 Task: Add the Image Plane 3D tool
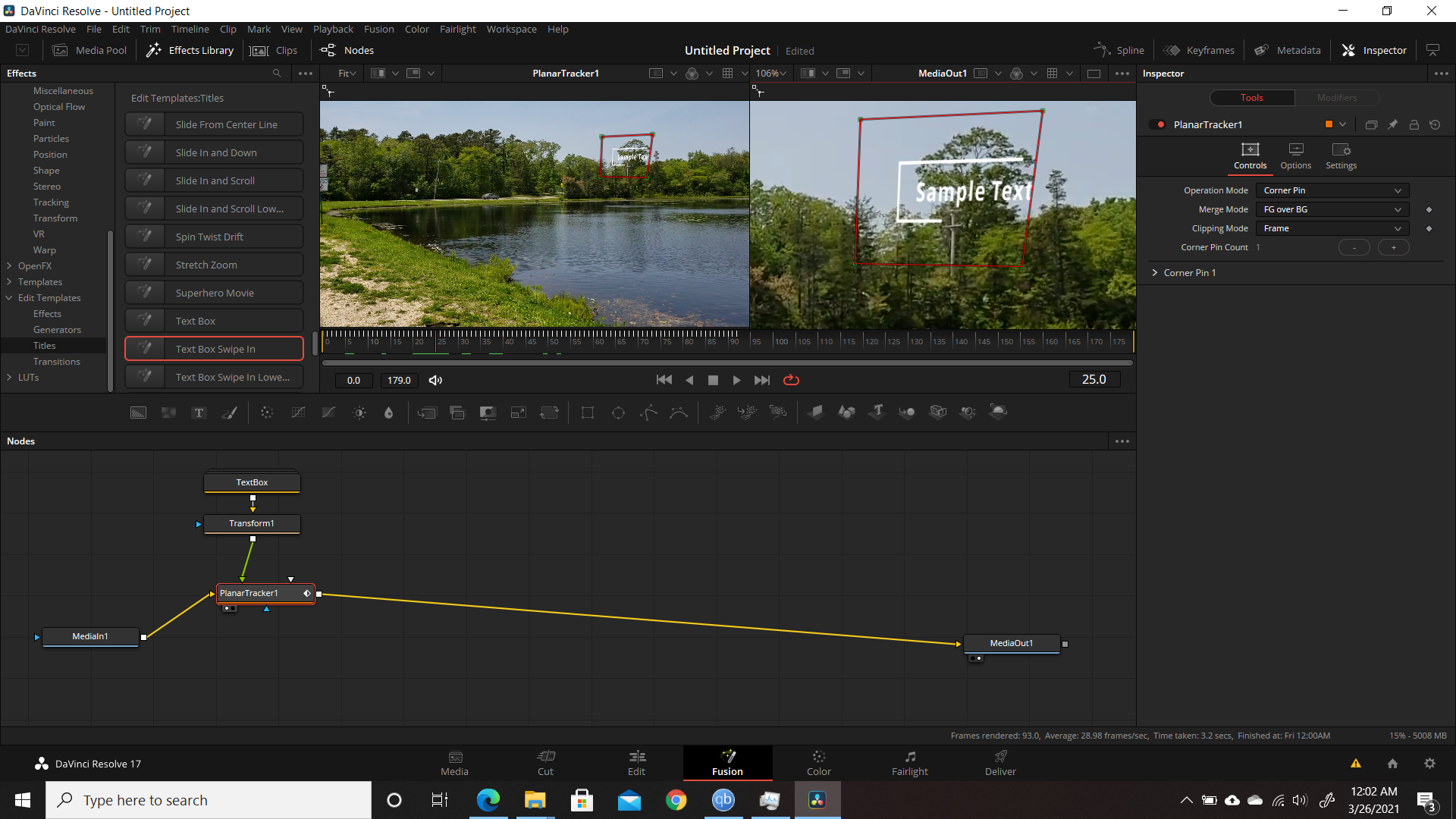point(816,413)
